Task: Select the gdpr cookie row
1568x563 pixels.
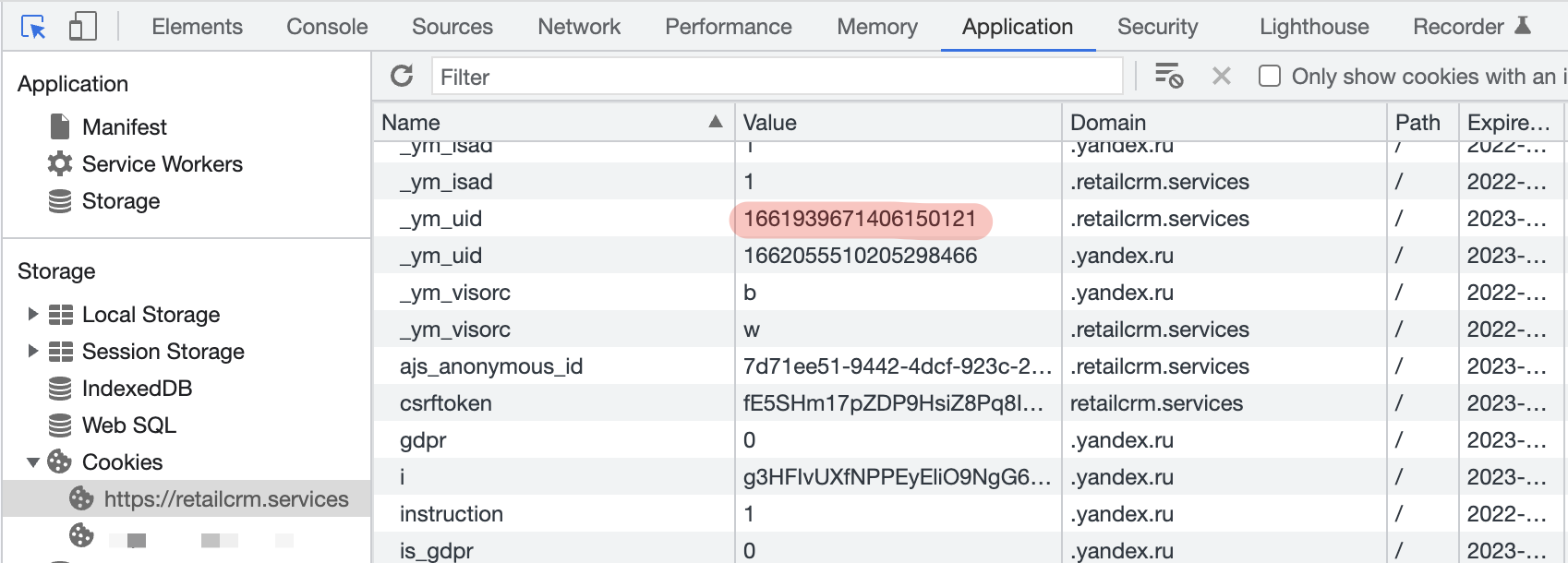Action: (967, 440)
